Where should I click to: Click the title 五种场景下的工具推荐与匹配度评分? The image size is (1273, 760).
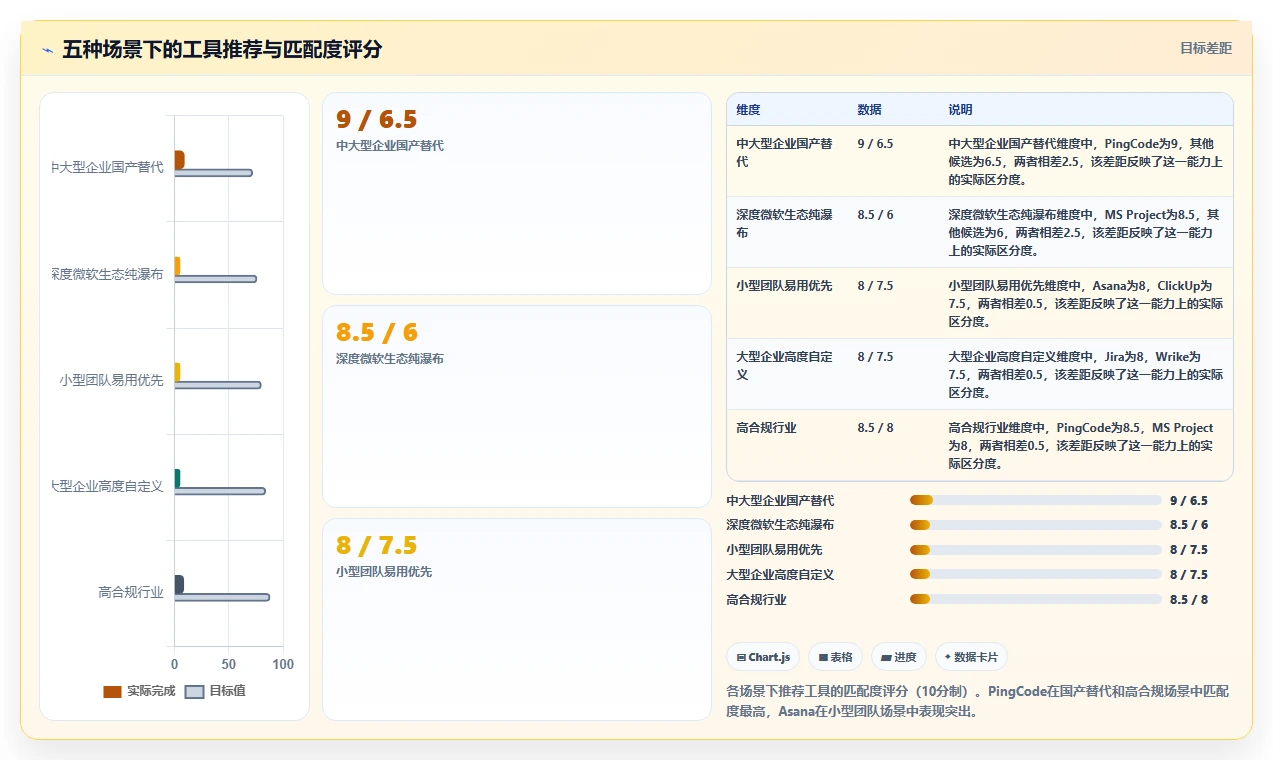pyautogui.click(x=222, y=49)
